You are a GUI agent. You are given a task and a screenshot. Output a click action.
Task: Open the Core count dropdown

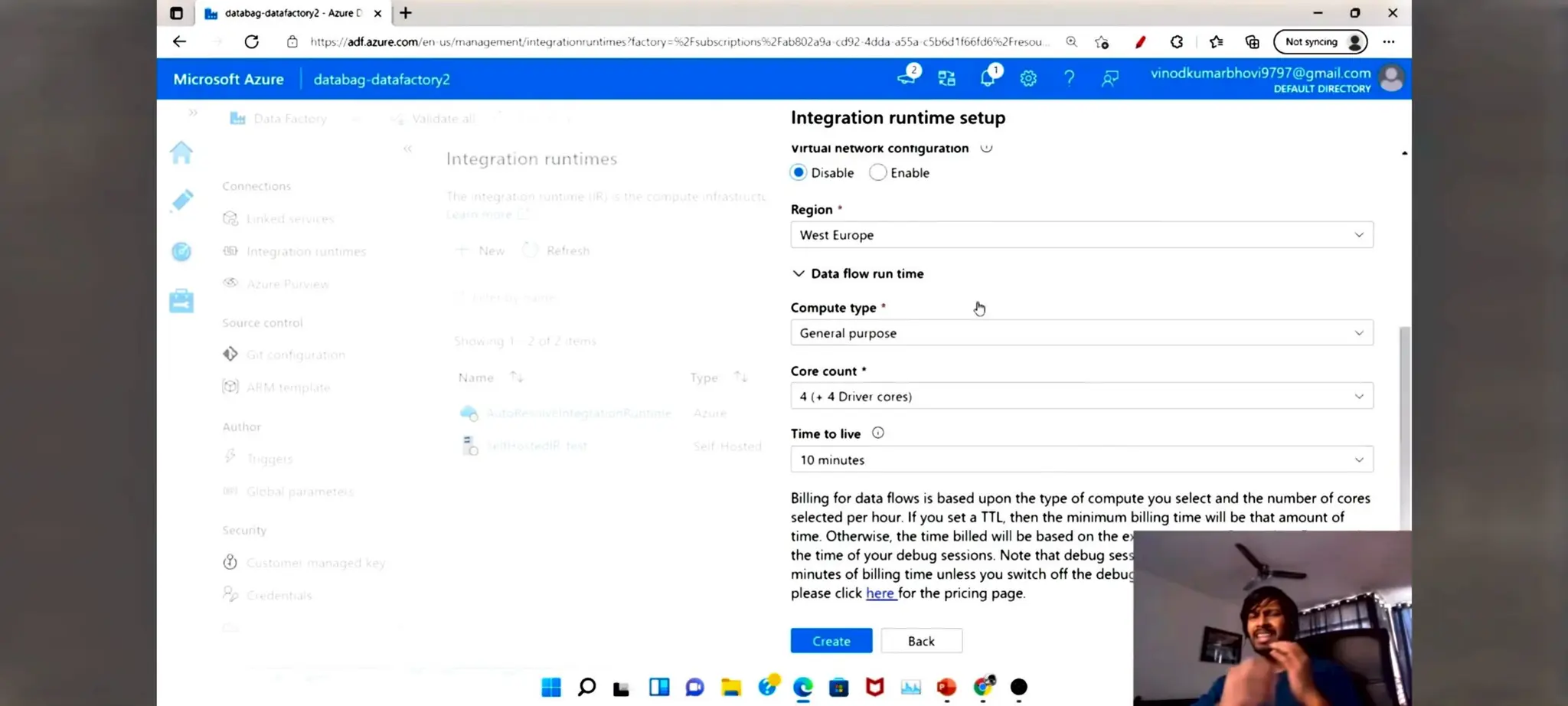pos(1082,396)
